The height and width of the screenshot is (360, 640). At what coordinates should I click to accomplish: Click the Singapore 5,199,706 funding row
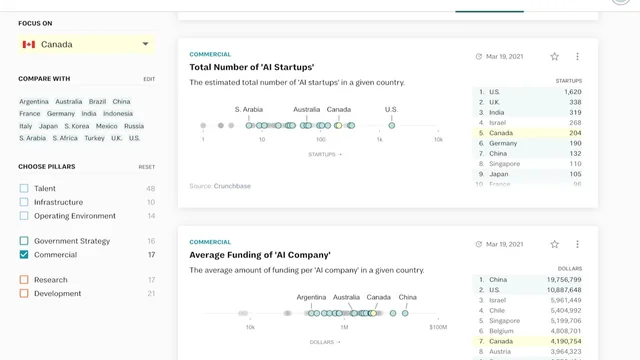528,320
